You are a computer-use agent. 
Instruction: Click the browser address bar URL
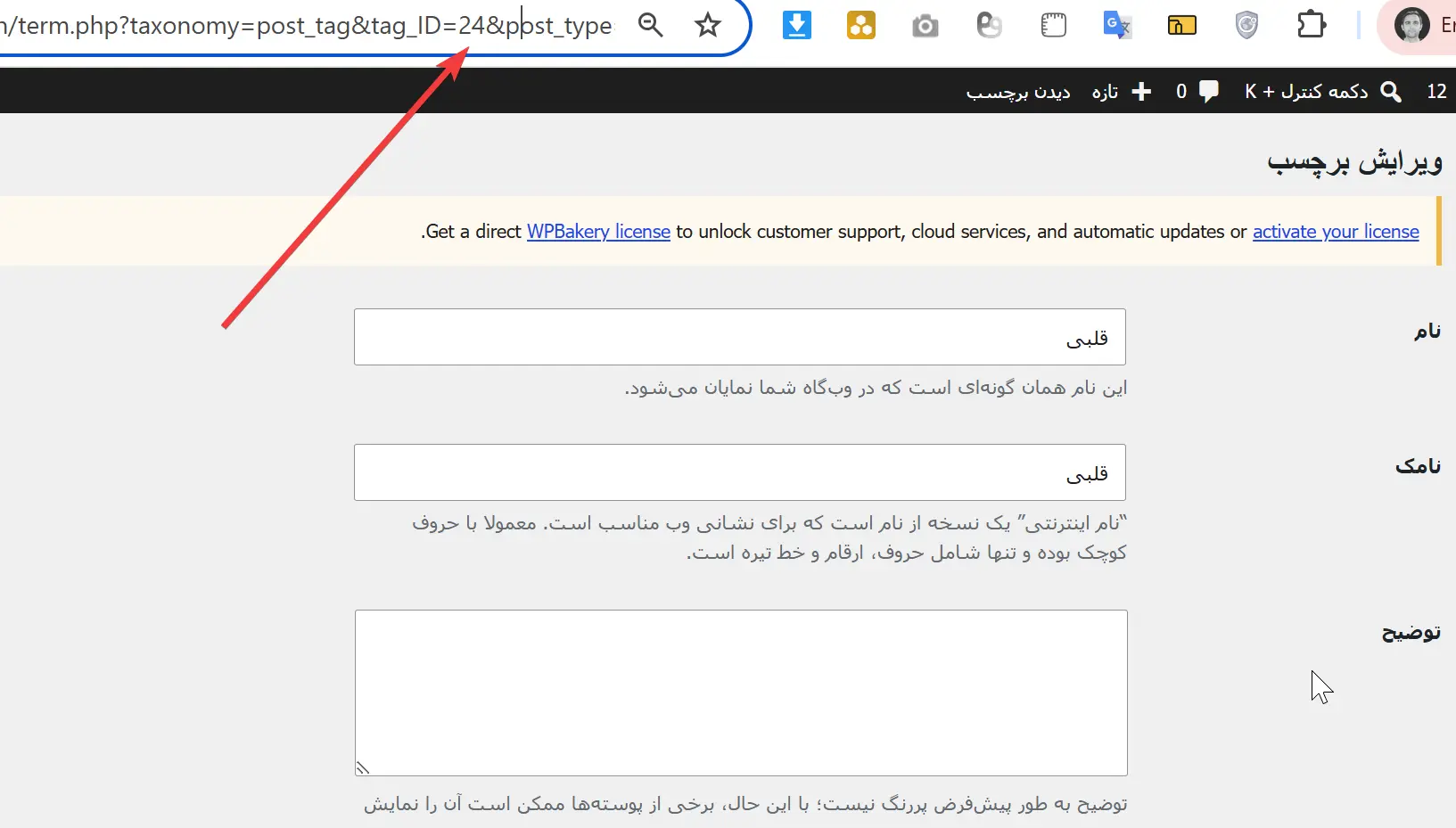(x=306, y=25)
